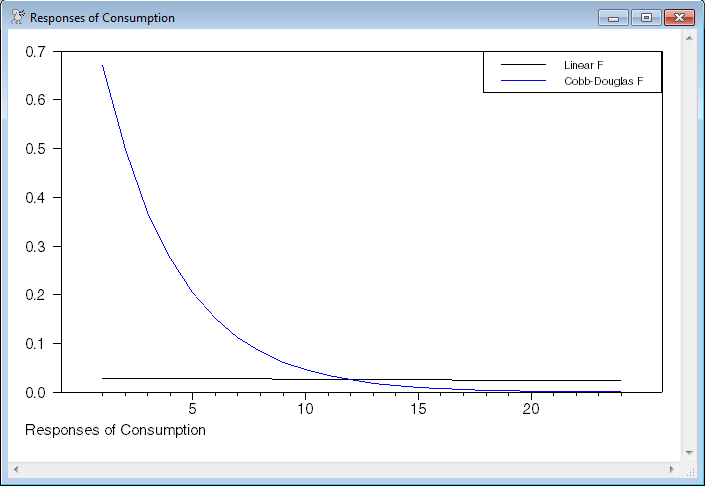Image resolution: width=705 pixels, height=486 pixels.
Task: Click the window title text in the title bar
Action: tap(102, 18)
